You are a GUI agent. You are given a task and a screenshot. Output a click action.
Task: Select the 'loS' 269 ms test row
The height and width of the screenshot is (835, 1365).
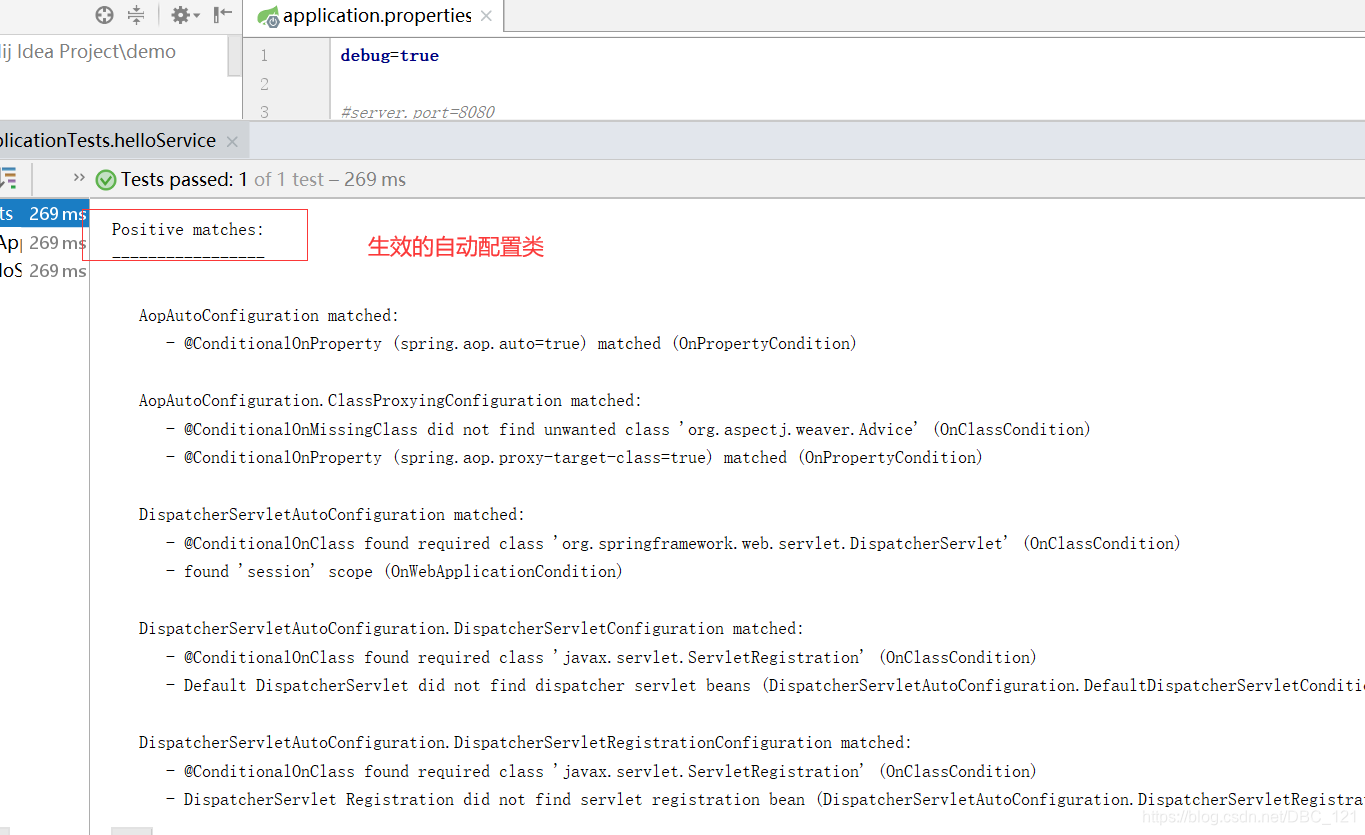tap(44, 271)
